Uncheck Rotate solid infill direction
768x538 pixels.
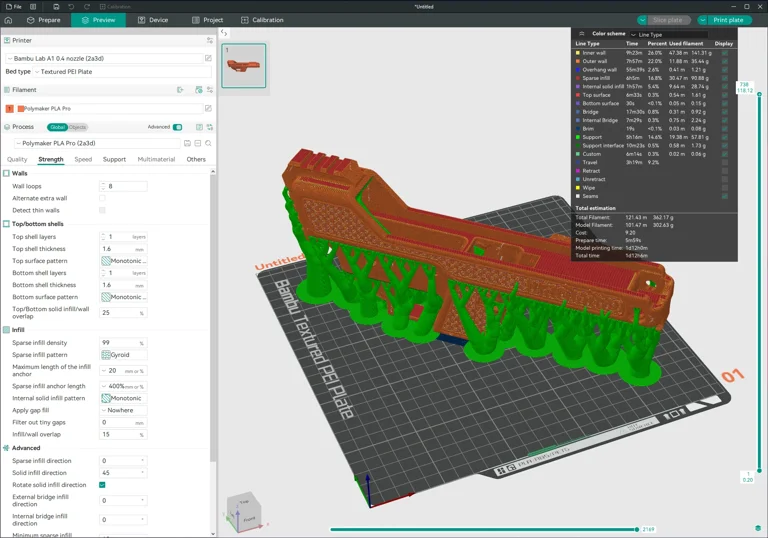tap(102, 485)
